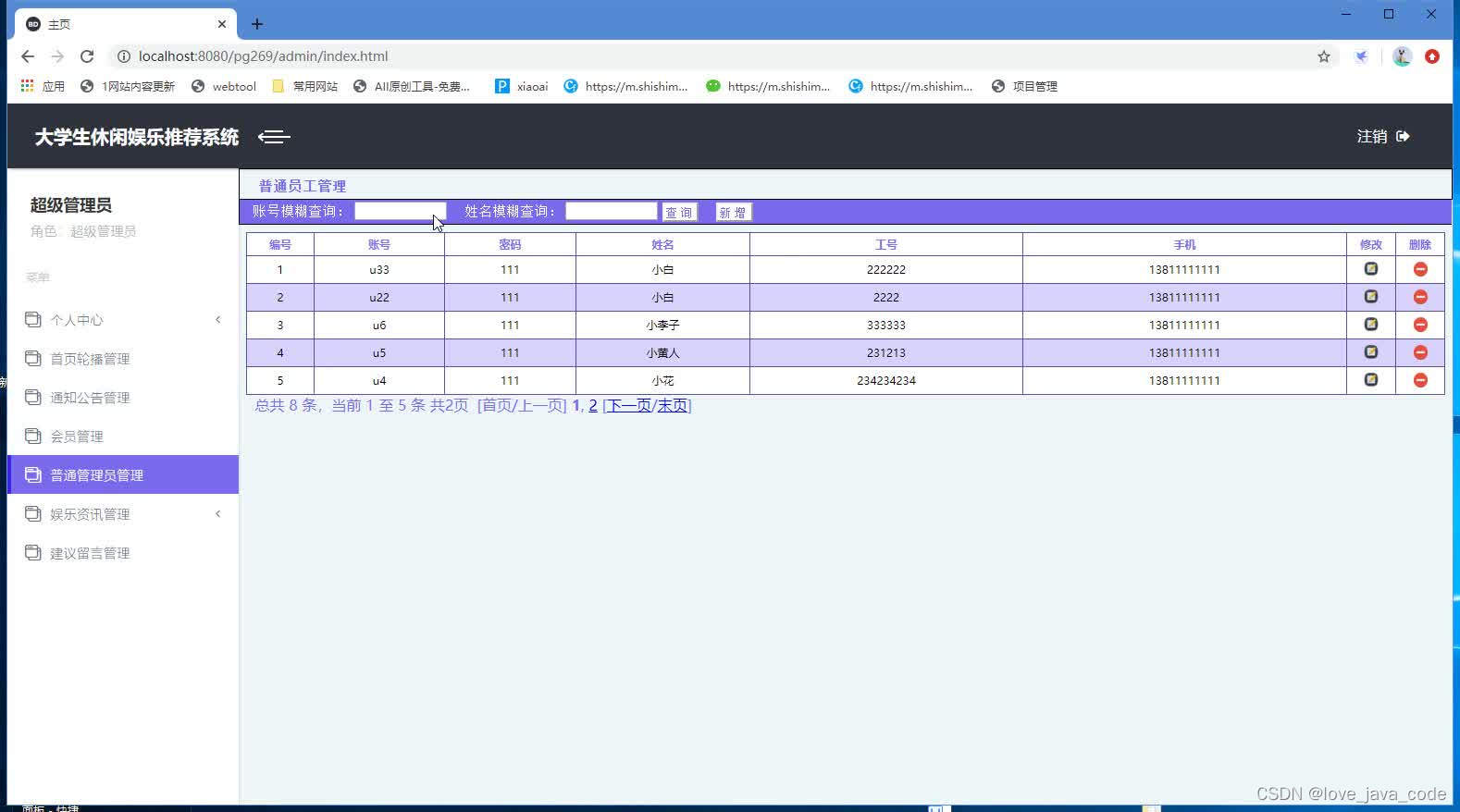Click the browser address bar URL

coord(264,56)
